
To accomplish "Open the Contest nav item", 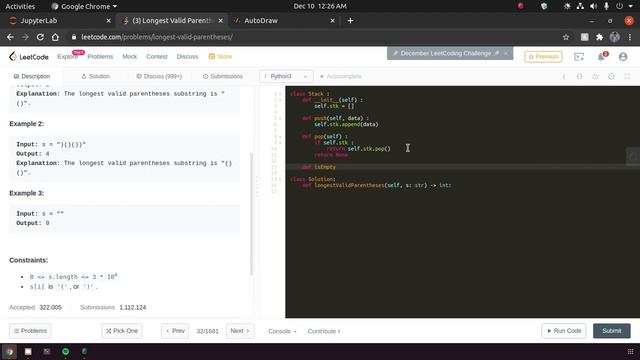I will pos(157,57).
